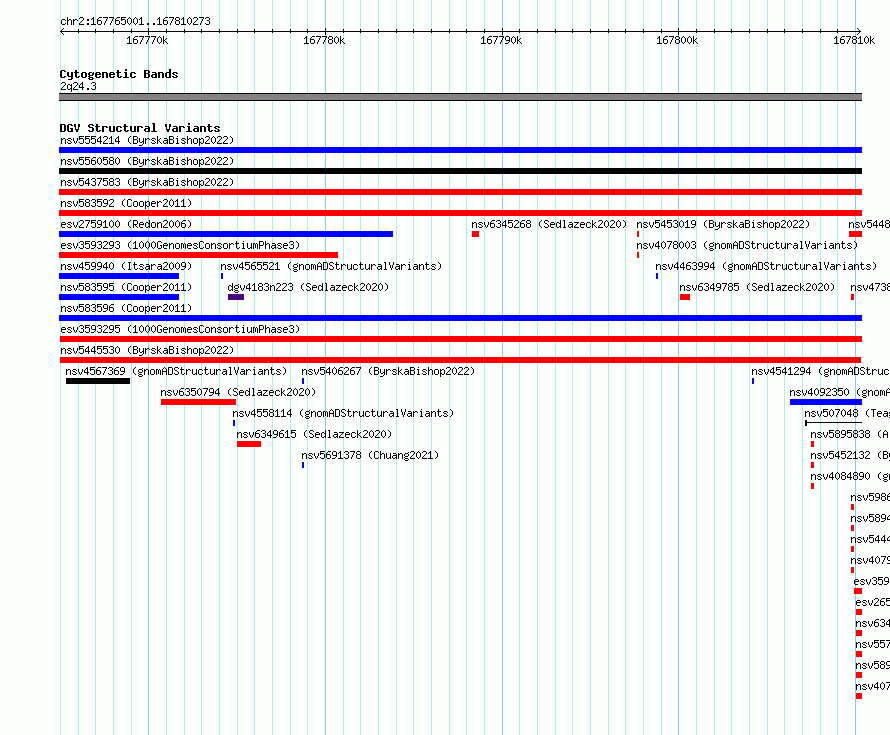Screen dimensions: 890x735
Task: Select nsv4078003 (gnomADStructuralVariants) label
Action: [747, 245]
